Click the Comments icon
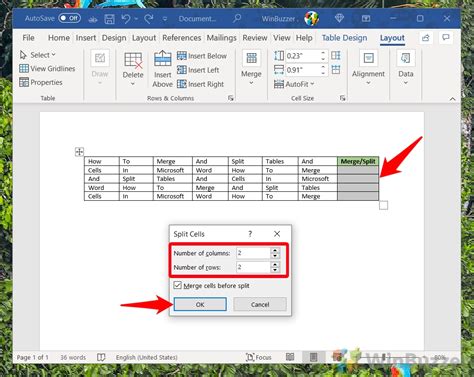 (x=446, y=37)
